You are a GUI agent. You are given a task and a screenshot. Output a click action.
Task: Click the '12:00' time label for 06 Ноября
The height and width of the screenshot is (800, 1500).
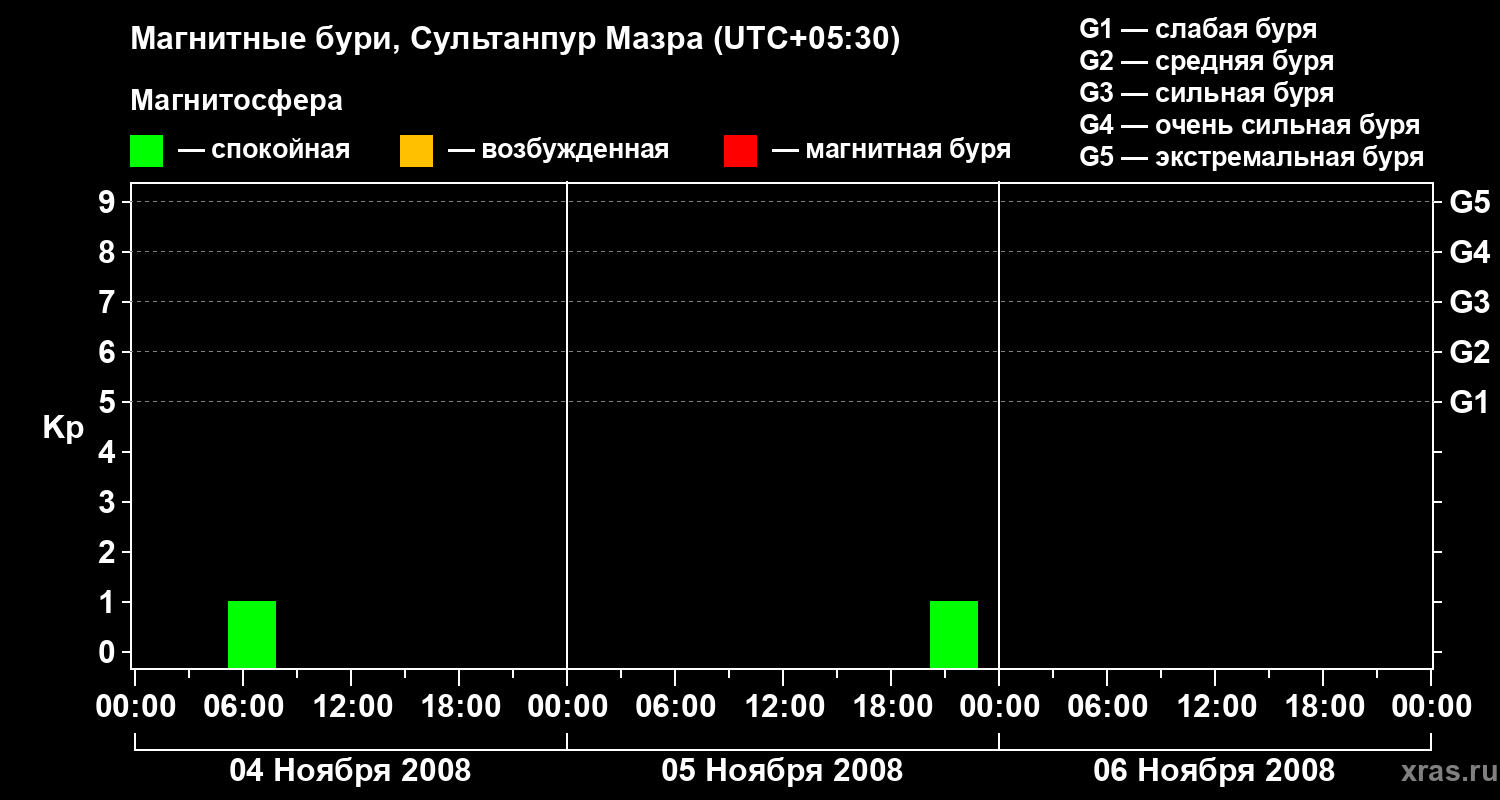click(1215, 706)
